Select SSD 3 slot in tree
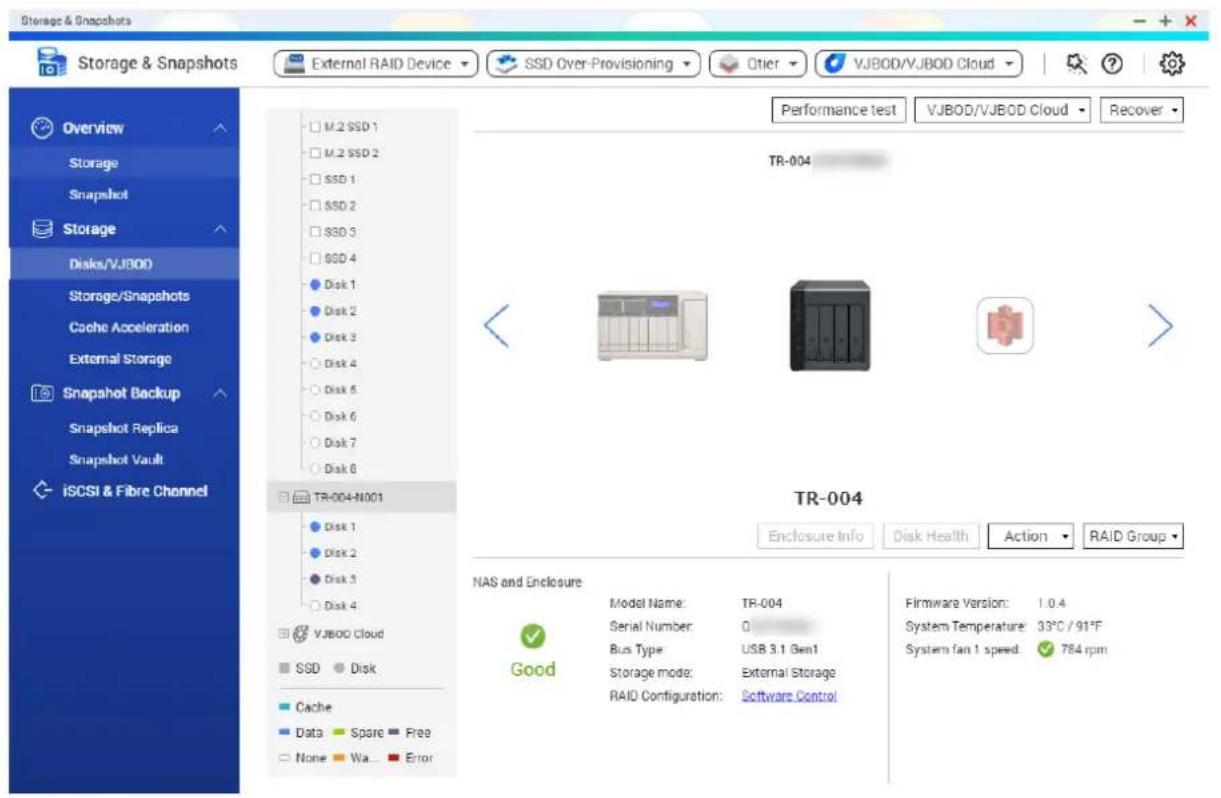Screen dimensions: 1221x798 point(333,231)
